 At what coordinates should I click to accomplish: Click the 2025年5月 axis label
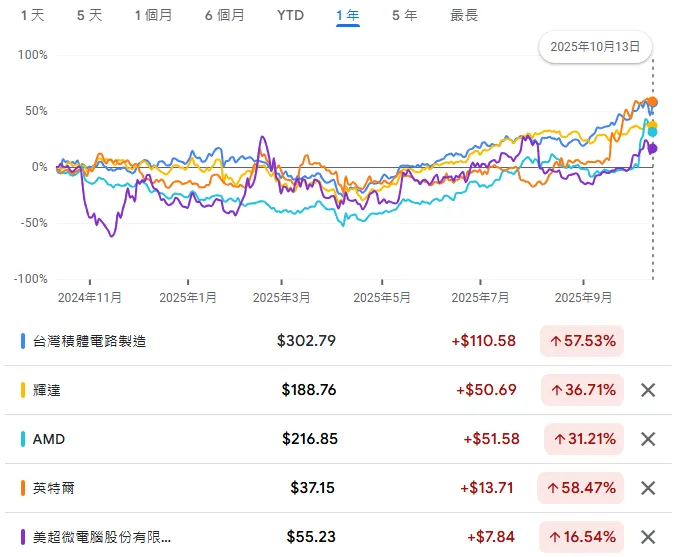382,298
